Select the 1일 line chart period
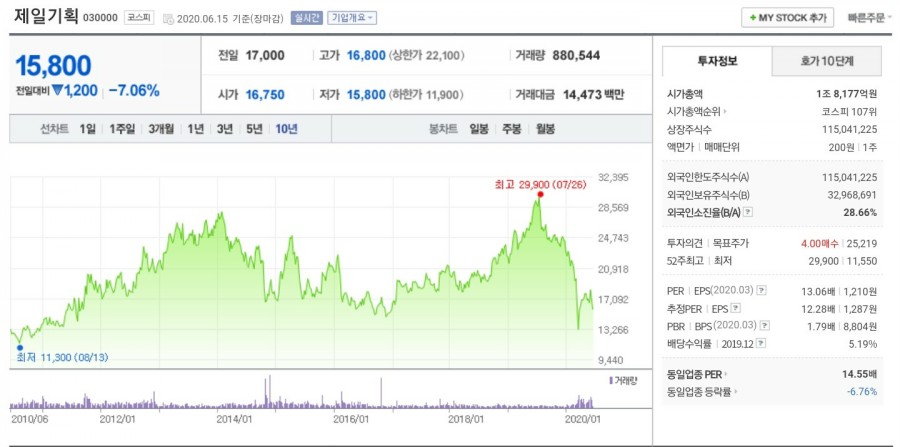 (87, 129)
